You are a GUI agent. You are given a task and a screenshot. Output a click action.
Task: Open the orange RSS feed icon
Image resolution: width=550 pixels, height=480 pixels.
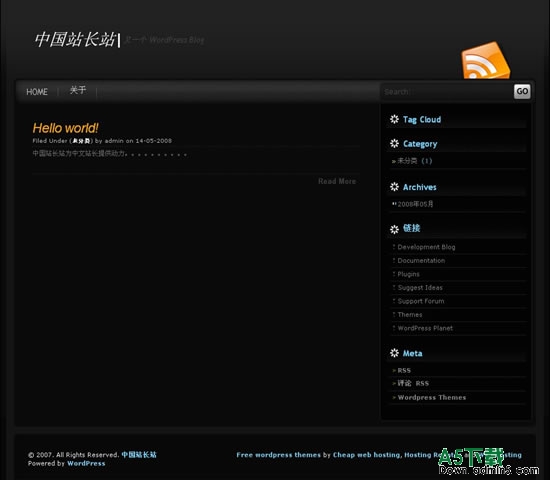coord(486,60)
